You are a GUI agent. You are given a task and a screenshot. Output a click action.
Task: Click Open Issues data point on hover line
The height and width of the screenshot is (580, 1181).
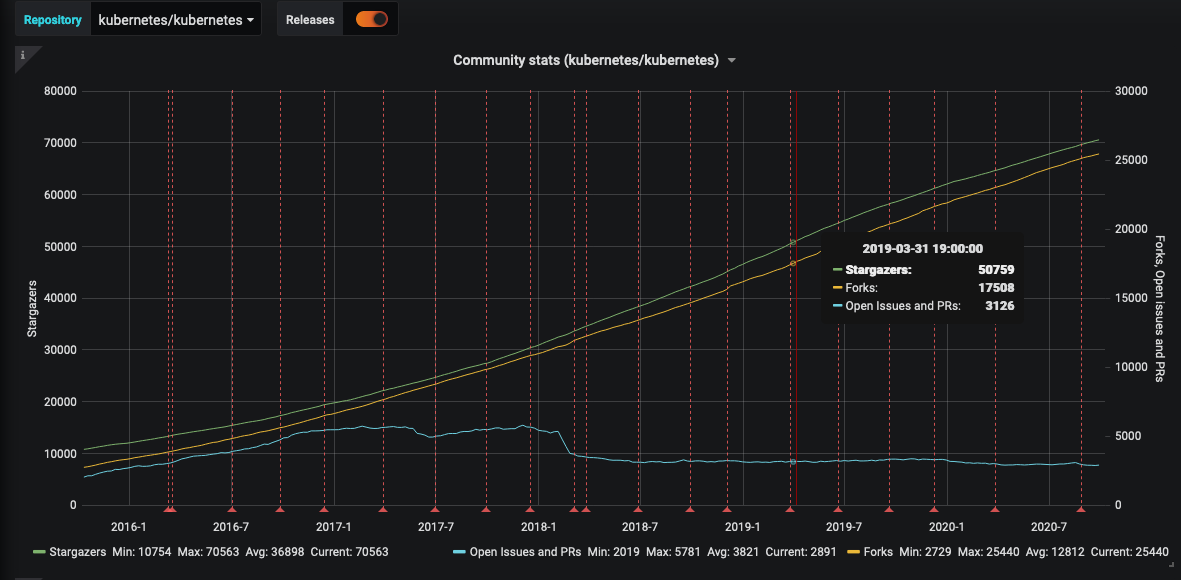point(793,462)
